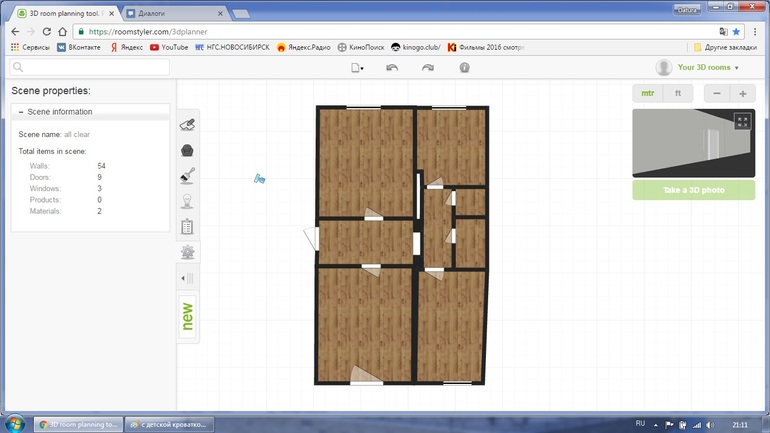The width and height of the screenshot is (770, 433).
Task: Open the new file dropdown menu
Action: pos(357,68)
